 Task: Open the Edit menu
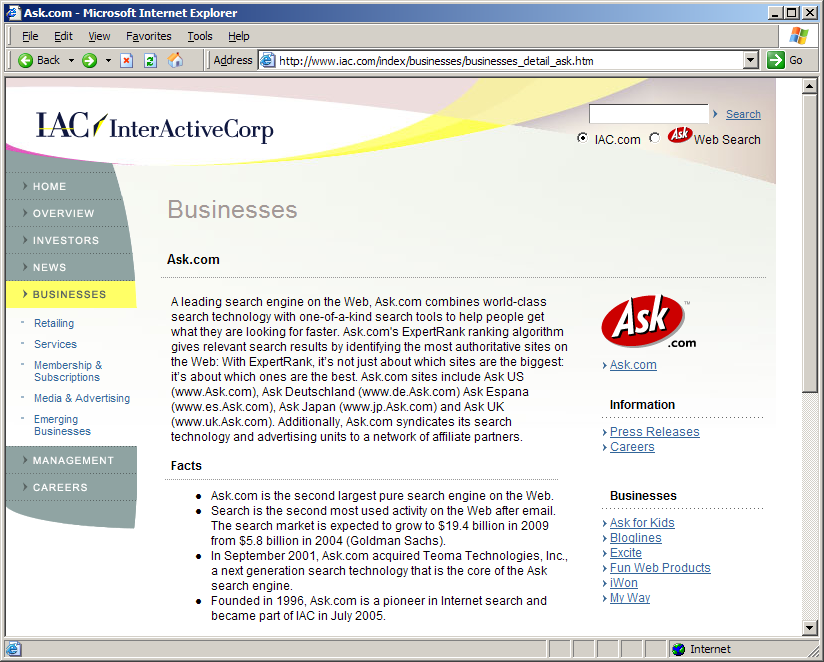click(x=63, y=36)
